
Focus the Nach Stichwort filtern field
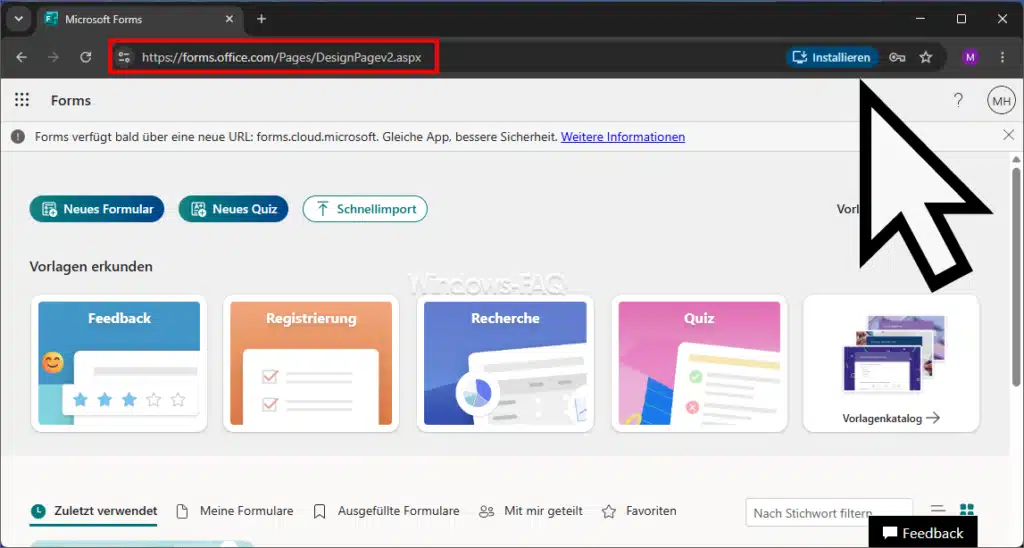(x=829, y=513)
